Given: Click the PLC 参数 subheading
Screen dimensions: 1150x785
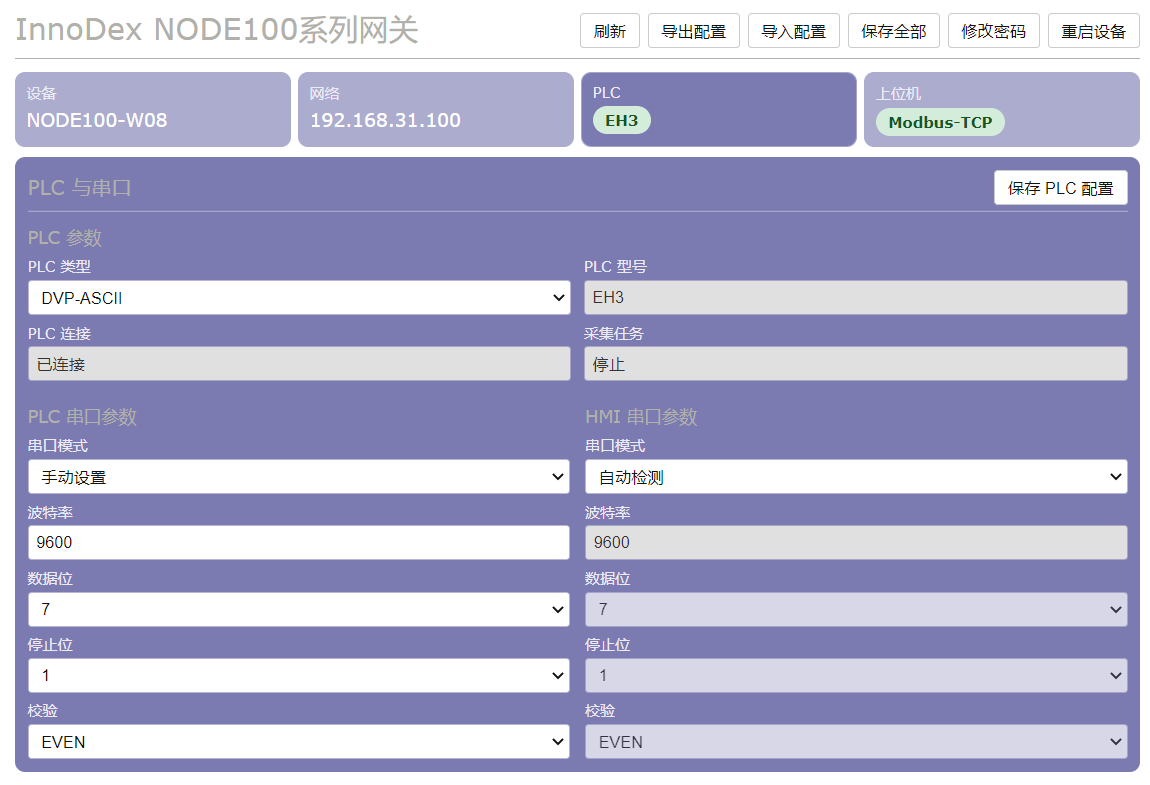Looking at the screenshot, I should pyautogui.click(x=65, y=238).
